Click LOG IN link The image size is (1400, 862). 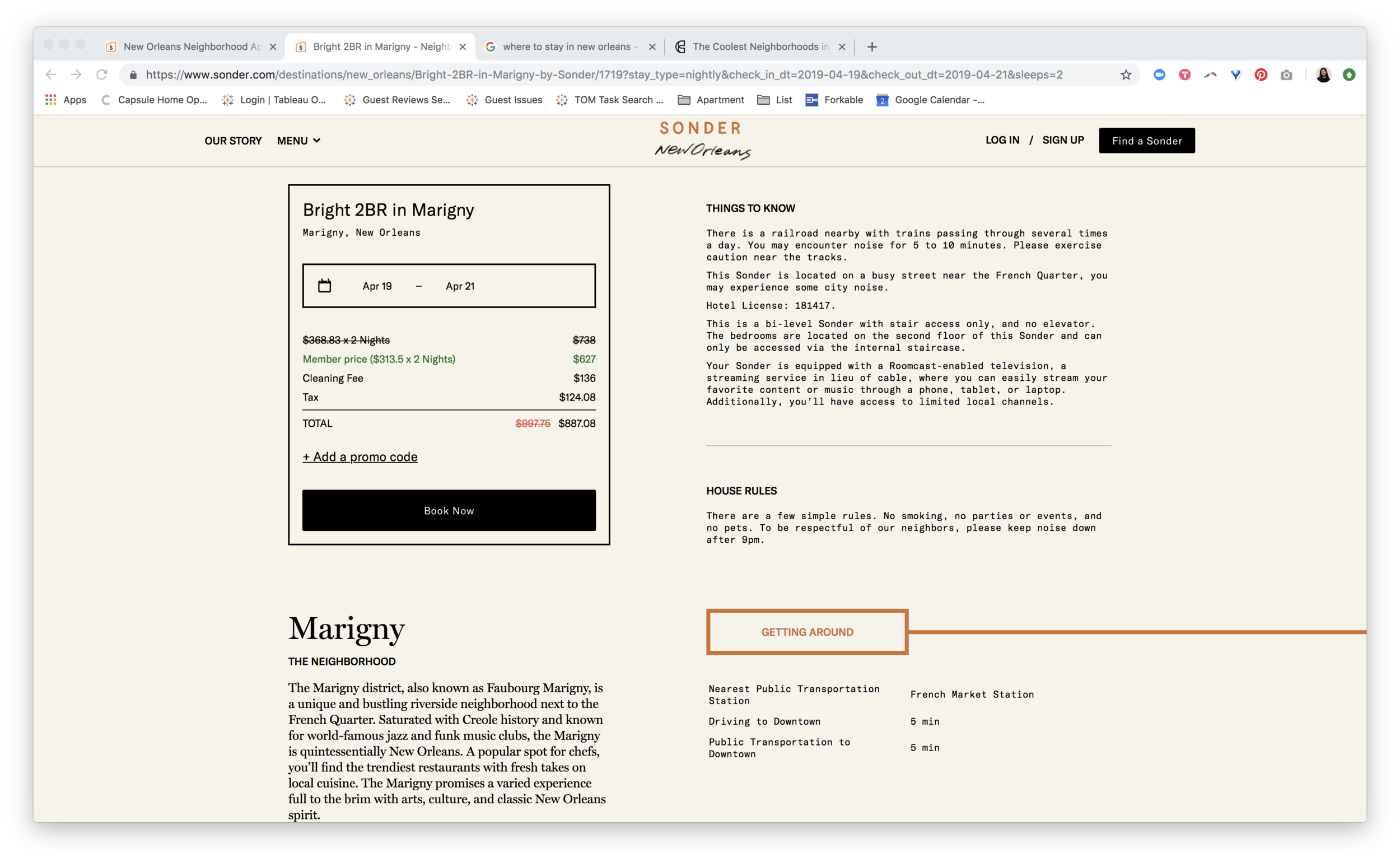click(x=1003, y=140)
